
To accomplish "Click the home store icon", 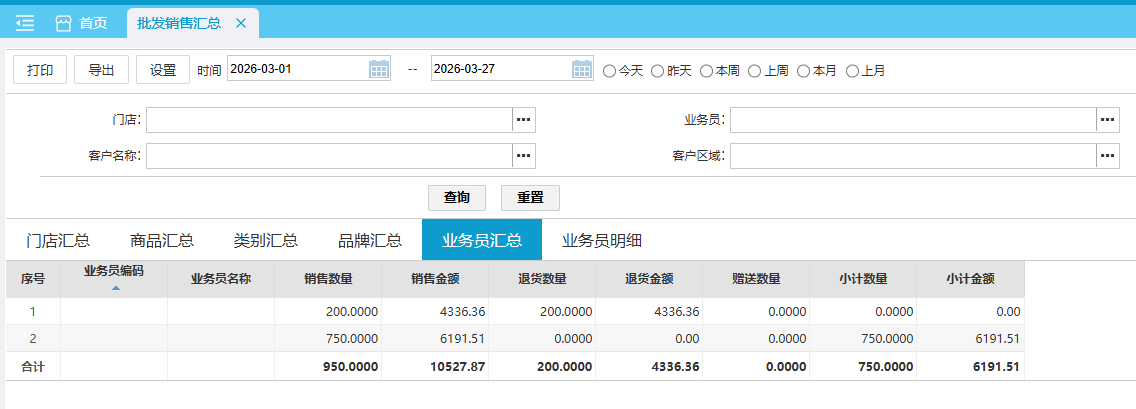I will [x=64, y=23].
